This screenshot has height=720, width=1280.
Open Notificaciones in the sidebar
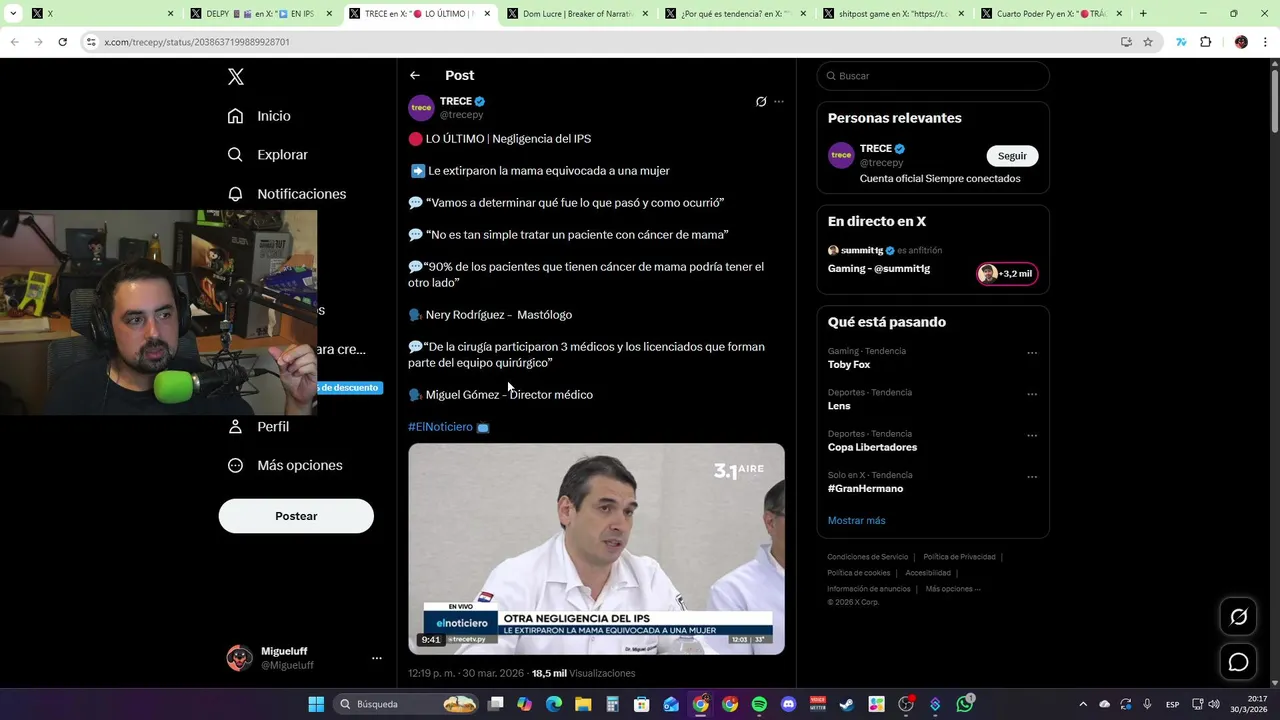pos(287,194)
